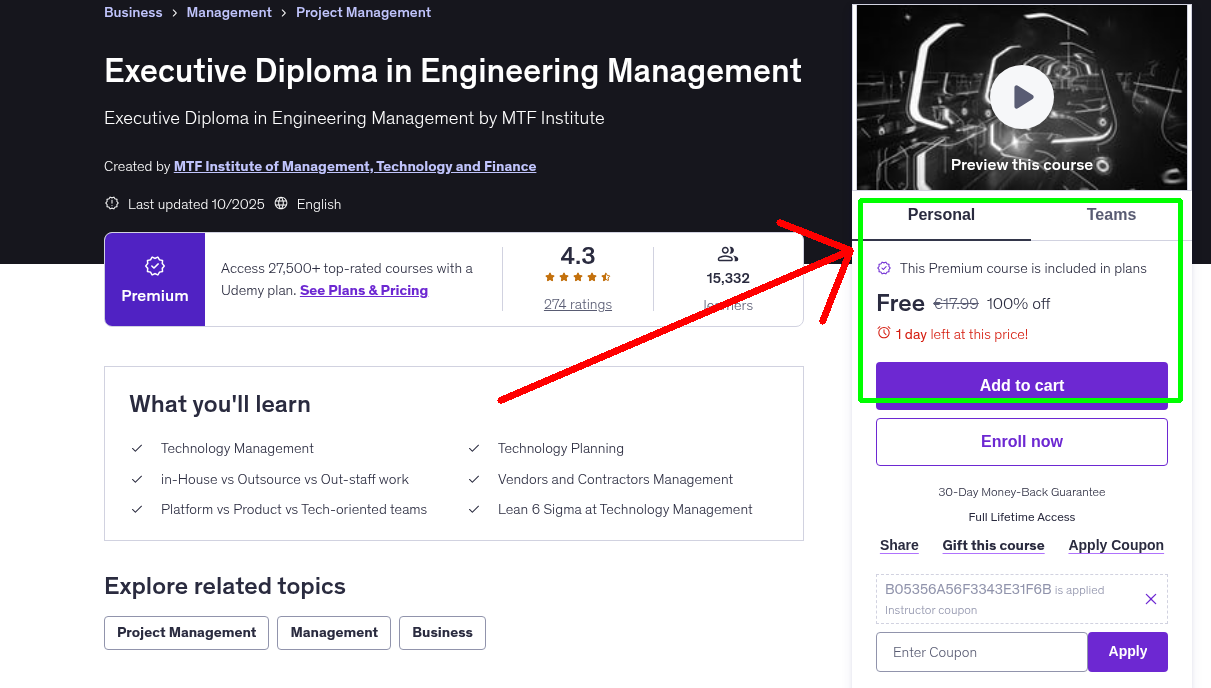Viewport: 1211px width, 688px height.
Task: Add the course to cart
Action: 1021,384
